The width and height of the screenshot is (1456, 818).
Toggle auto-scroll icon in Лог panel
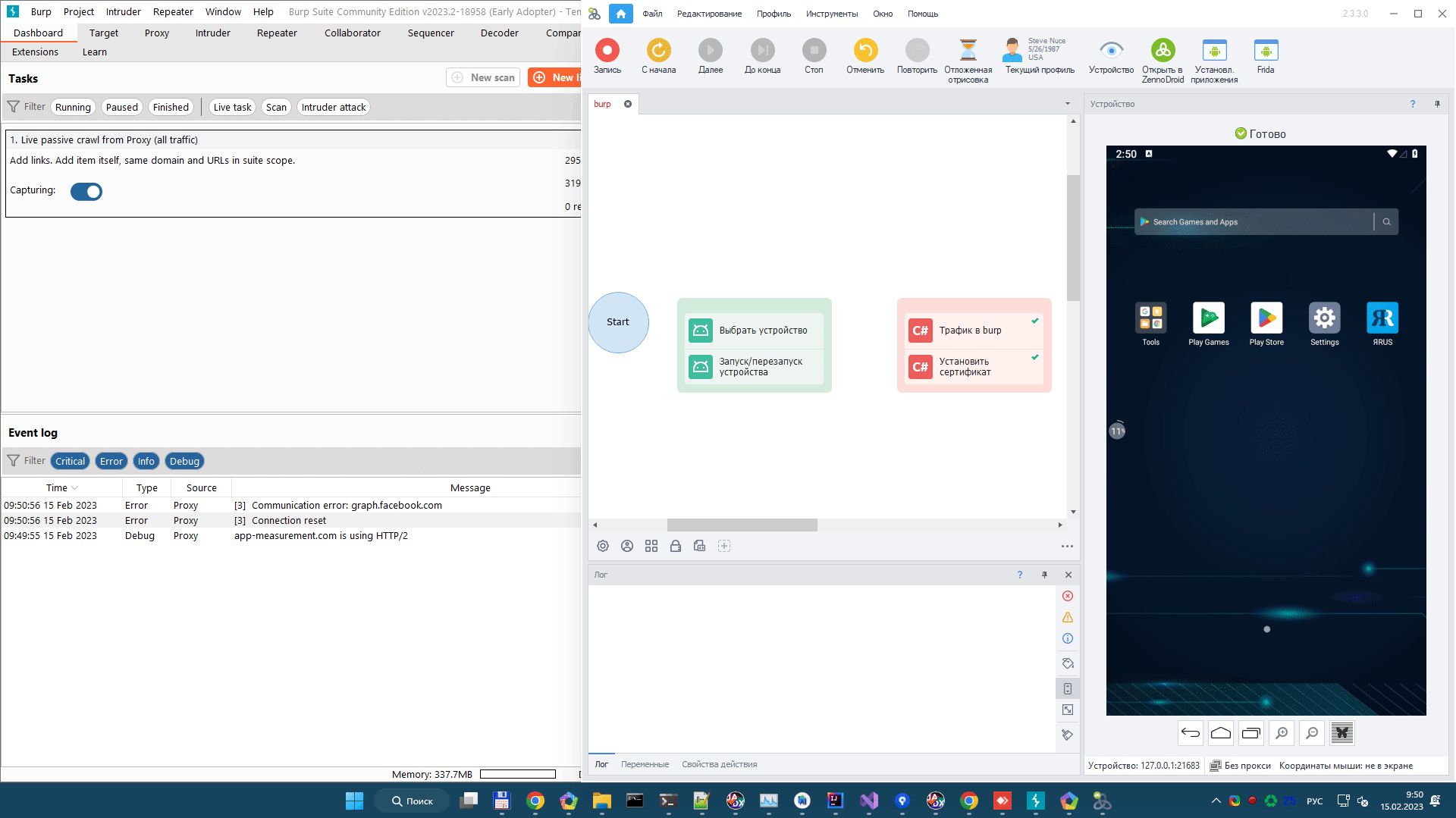coord(1068,688)
